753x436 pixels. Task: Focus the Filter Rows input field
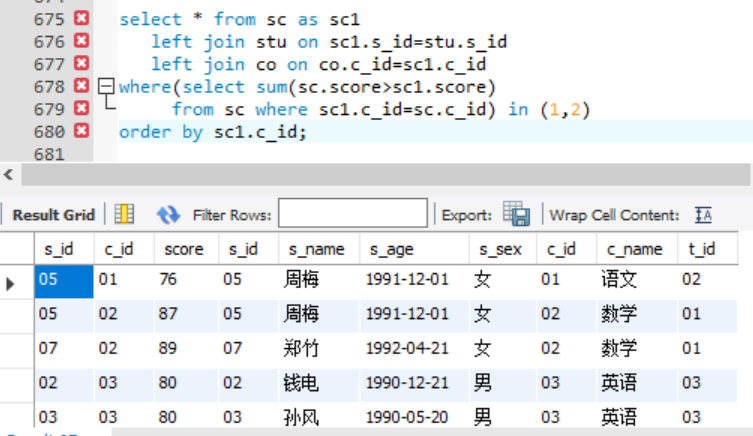click(352, 214)
